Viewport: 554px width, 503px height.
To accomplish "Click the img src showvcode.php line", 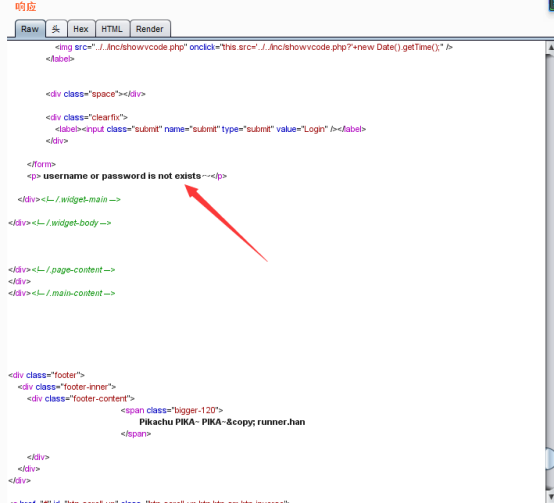I will point(253,47).
